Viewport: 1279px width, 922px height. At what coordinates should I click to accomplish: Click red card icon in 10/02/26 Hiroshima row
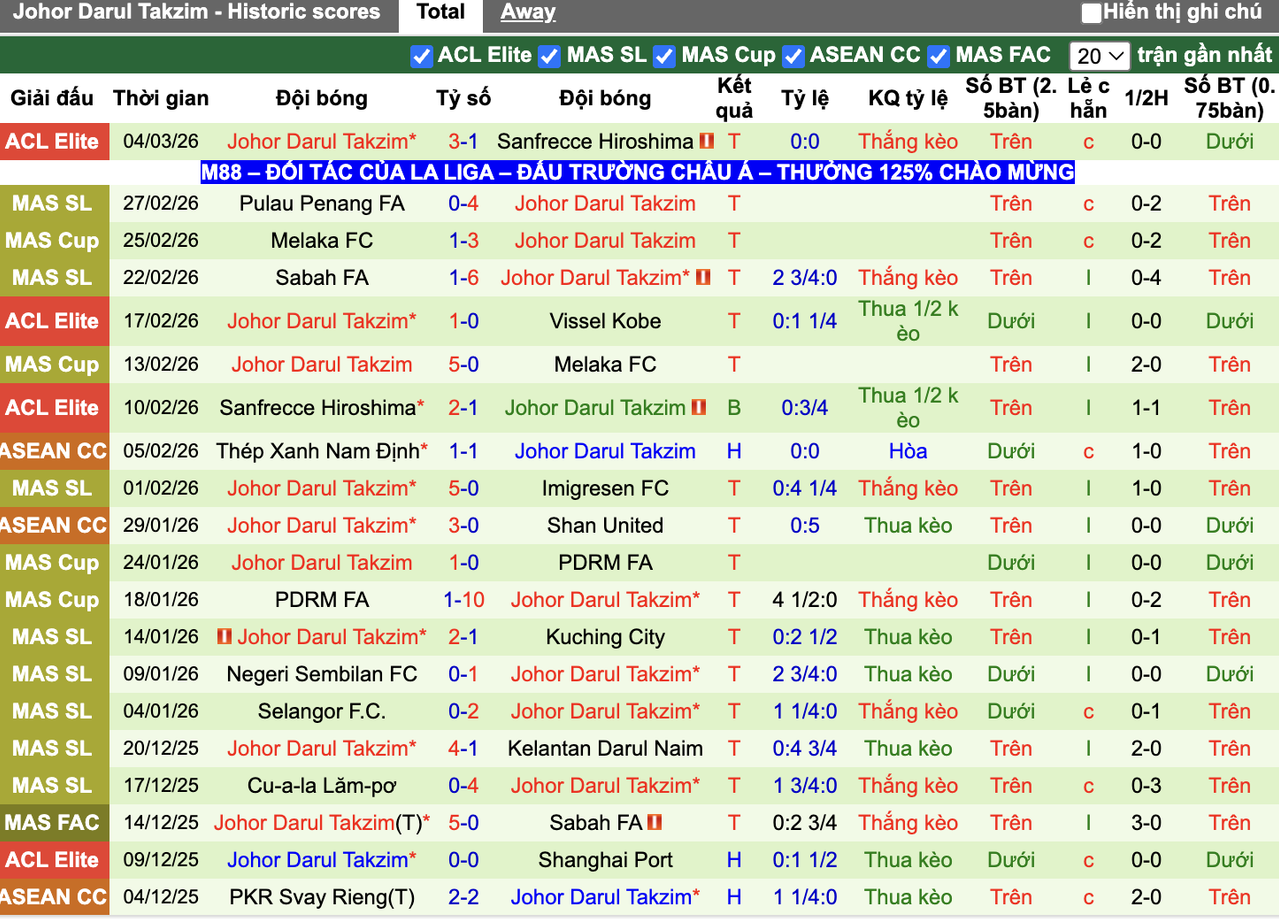pyautogui.click(x=698, y=407)
